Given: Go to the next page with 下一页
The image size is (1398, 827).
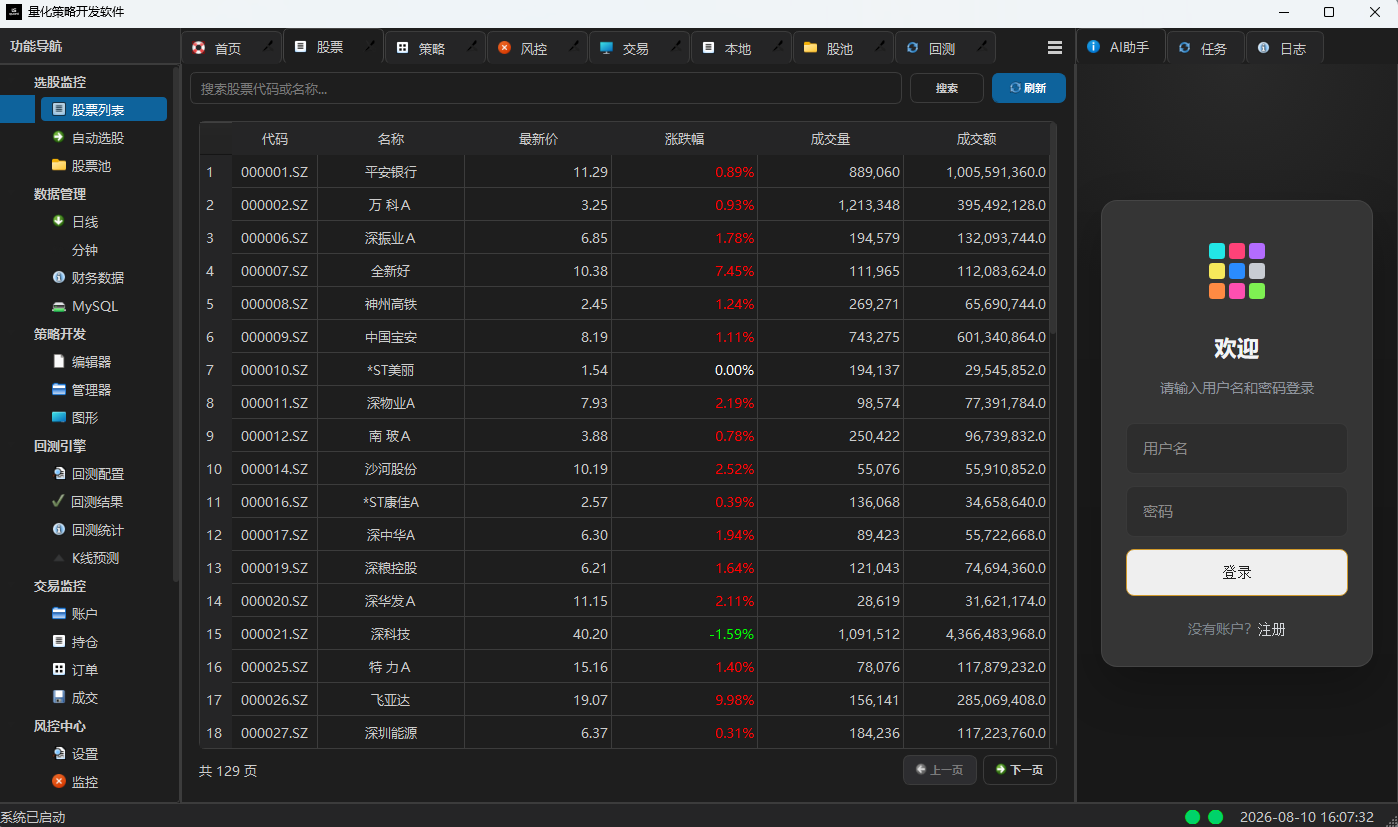Looking at the screenshot, I should tap(1020, 770).
